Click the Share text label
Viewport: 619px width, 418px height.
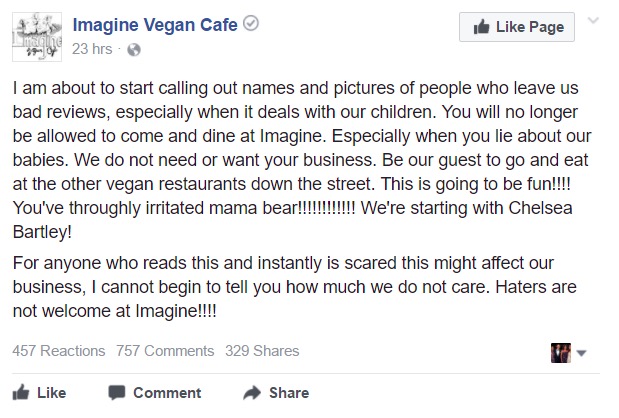tap(289, 393)
